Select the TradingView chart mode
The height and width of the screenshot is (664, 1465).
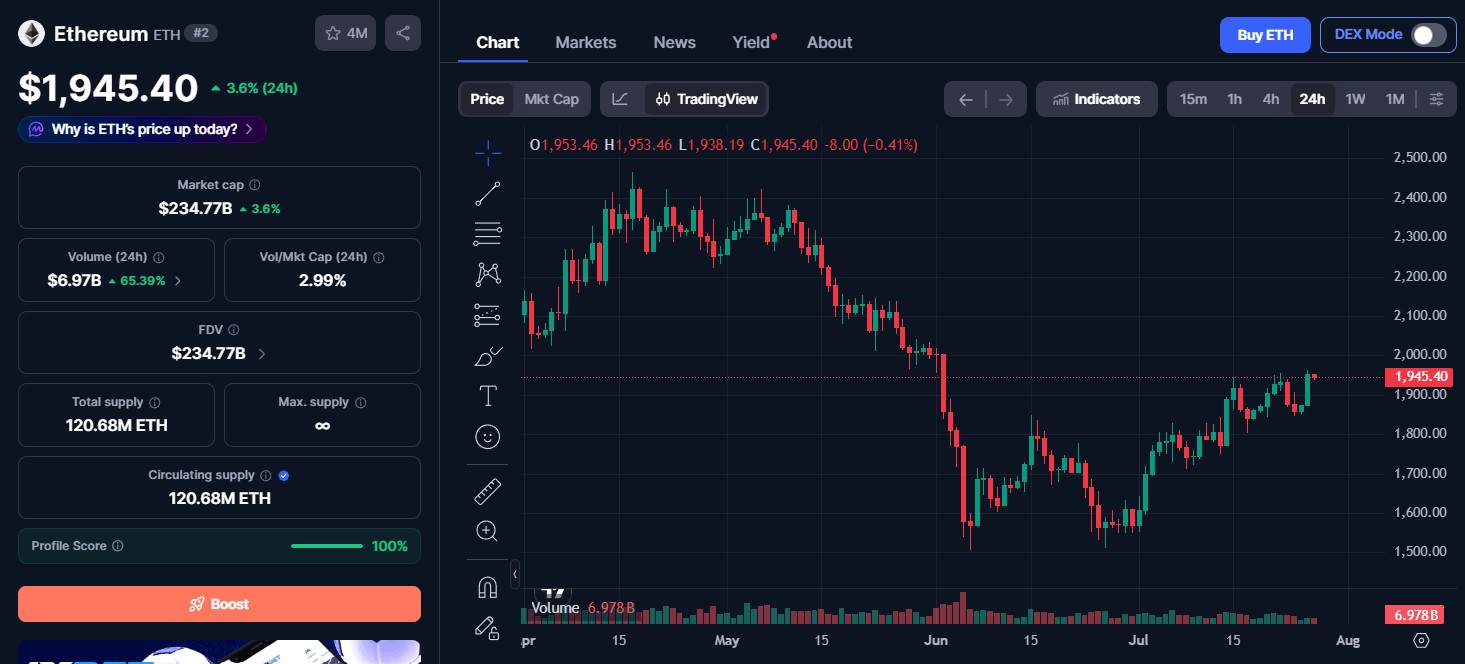(707, 99)
